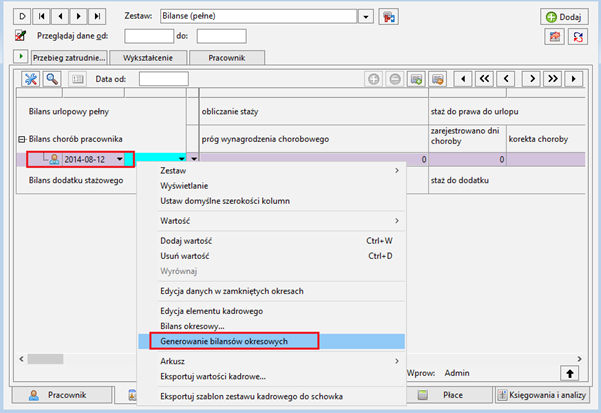The height and width of the screenshot is (413, 601).
Task: Click the magnifier search icon
Action: click(52, 79)
